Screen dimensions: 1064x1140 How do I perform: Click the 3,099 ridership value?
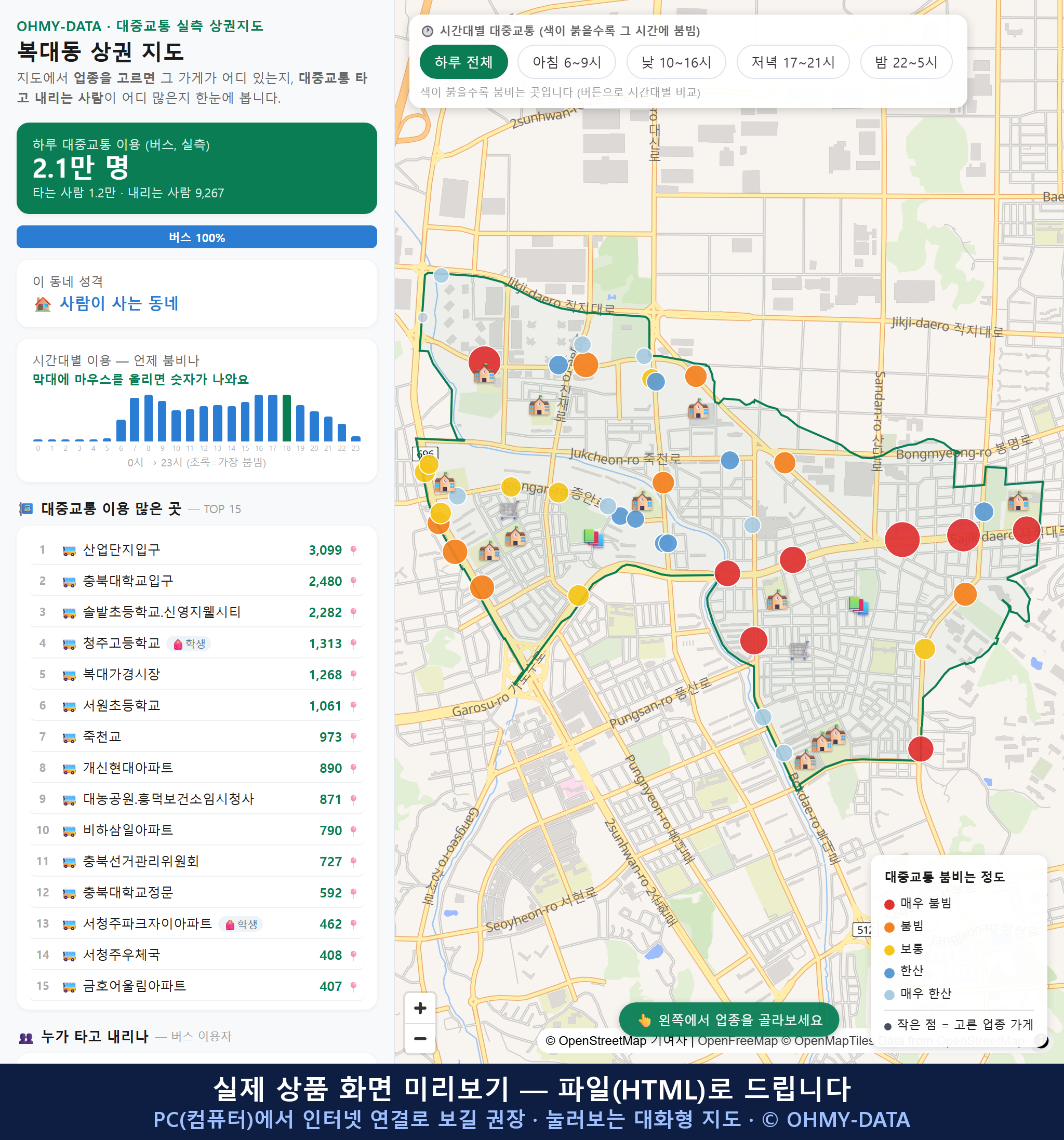click(325, 550)
